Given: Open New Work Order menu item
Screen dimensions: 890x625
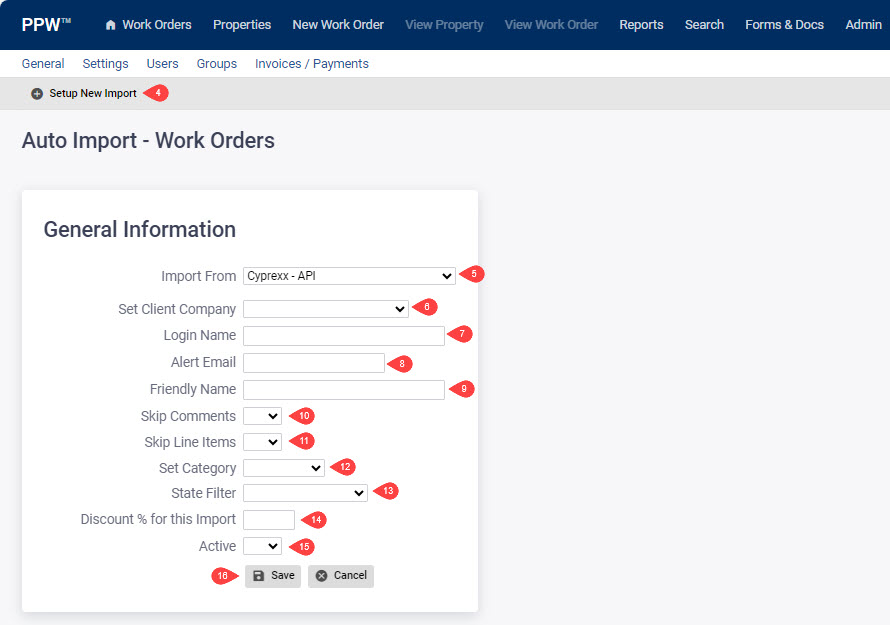Looking at the screenshot, I should [x=338, y=25].
